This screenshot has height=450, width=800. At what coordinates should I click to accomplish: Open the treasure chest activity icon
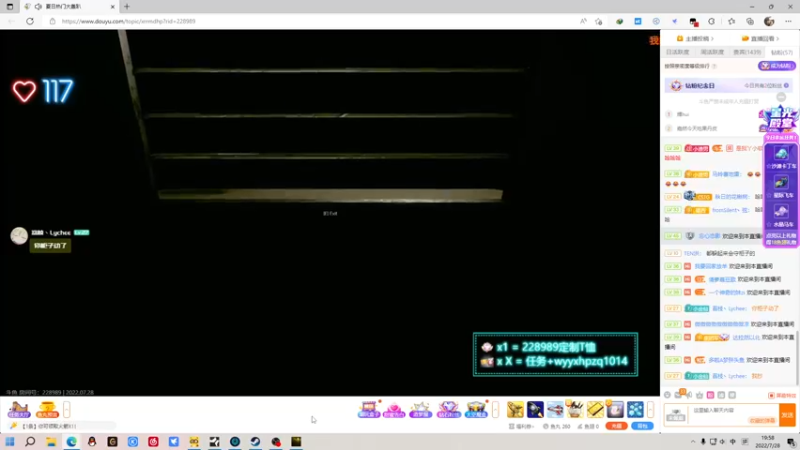(476, 409)
